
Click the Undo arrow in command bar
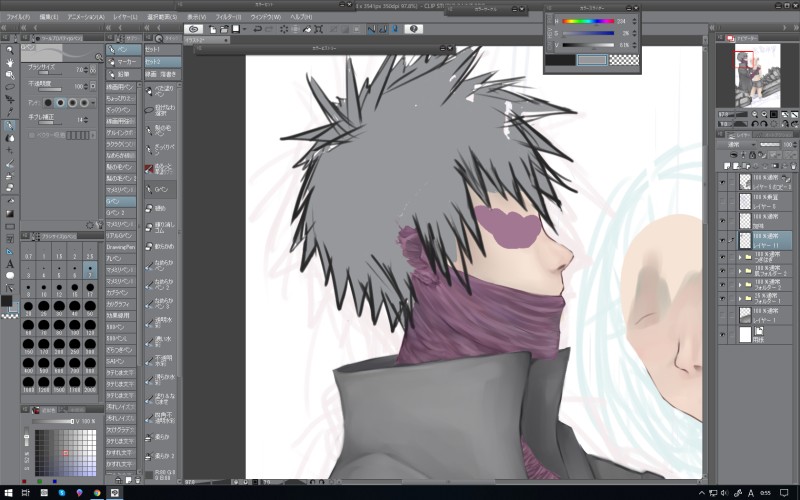tap(257, 29)
